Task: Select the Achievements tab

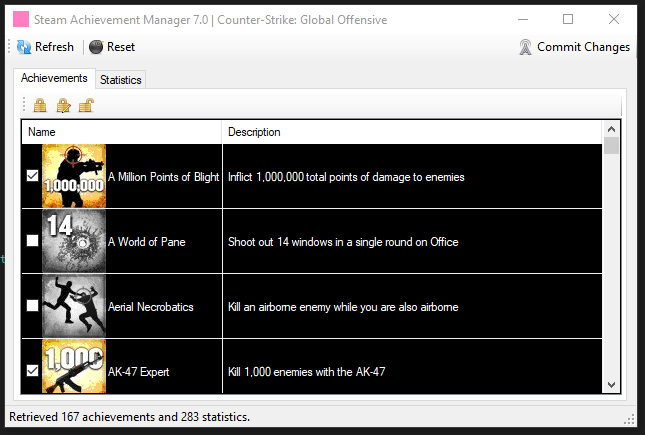Action: click(x=54, y=78)
